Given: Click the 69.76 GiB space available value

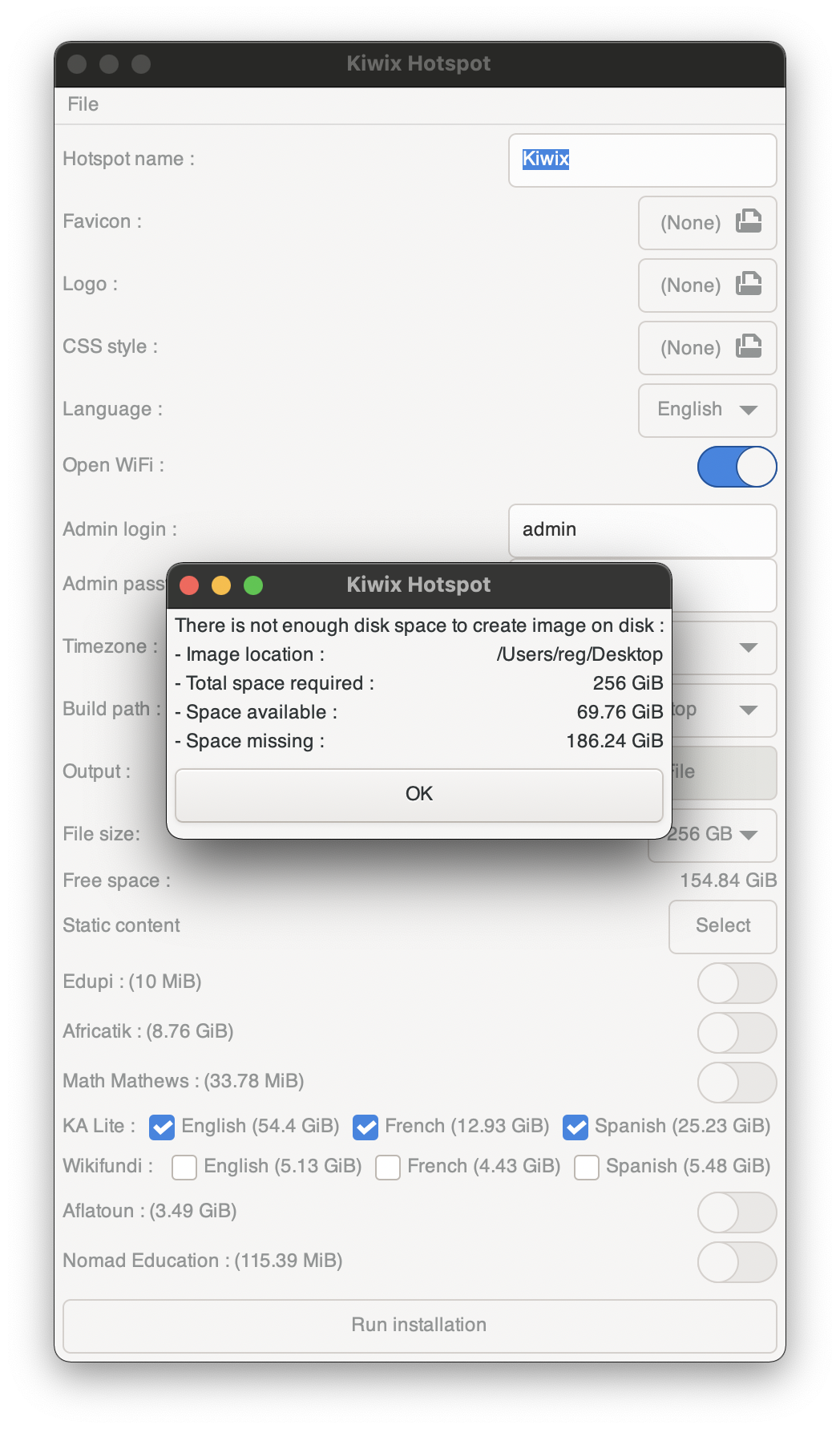Looking at the screenshot, I should (620, 712).
